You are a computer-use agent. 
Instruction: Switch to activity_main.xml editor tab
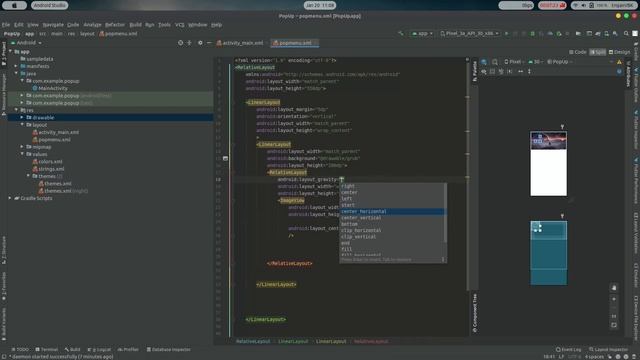point(240,43)
